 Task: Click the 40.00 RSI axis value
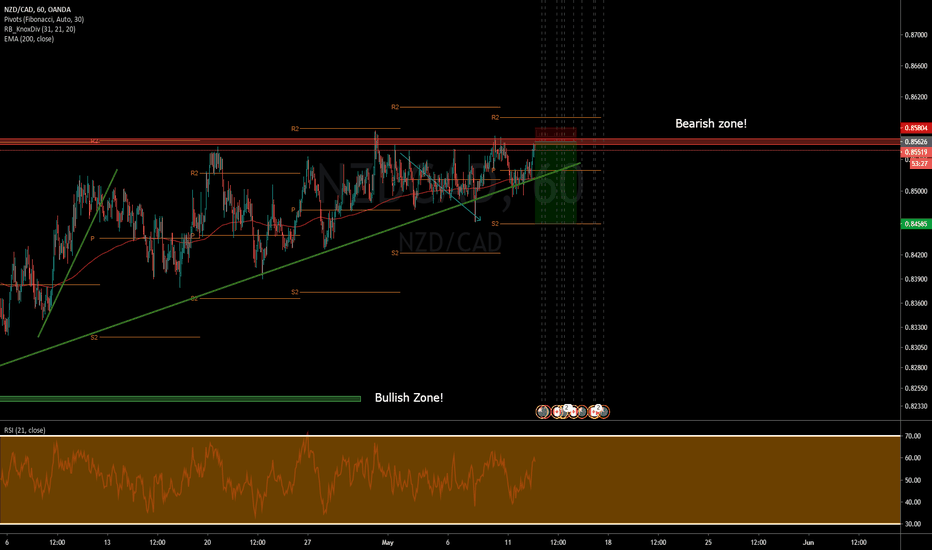912,502
